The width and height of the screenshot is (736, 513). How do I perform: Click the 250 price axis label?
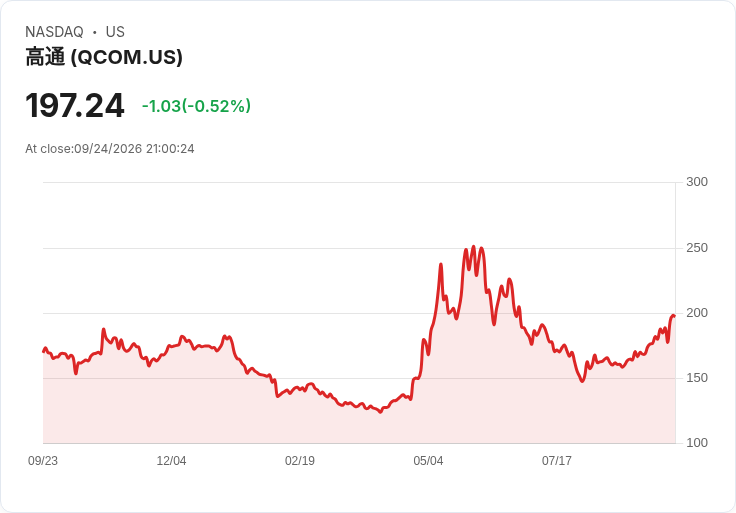(697, 248)
